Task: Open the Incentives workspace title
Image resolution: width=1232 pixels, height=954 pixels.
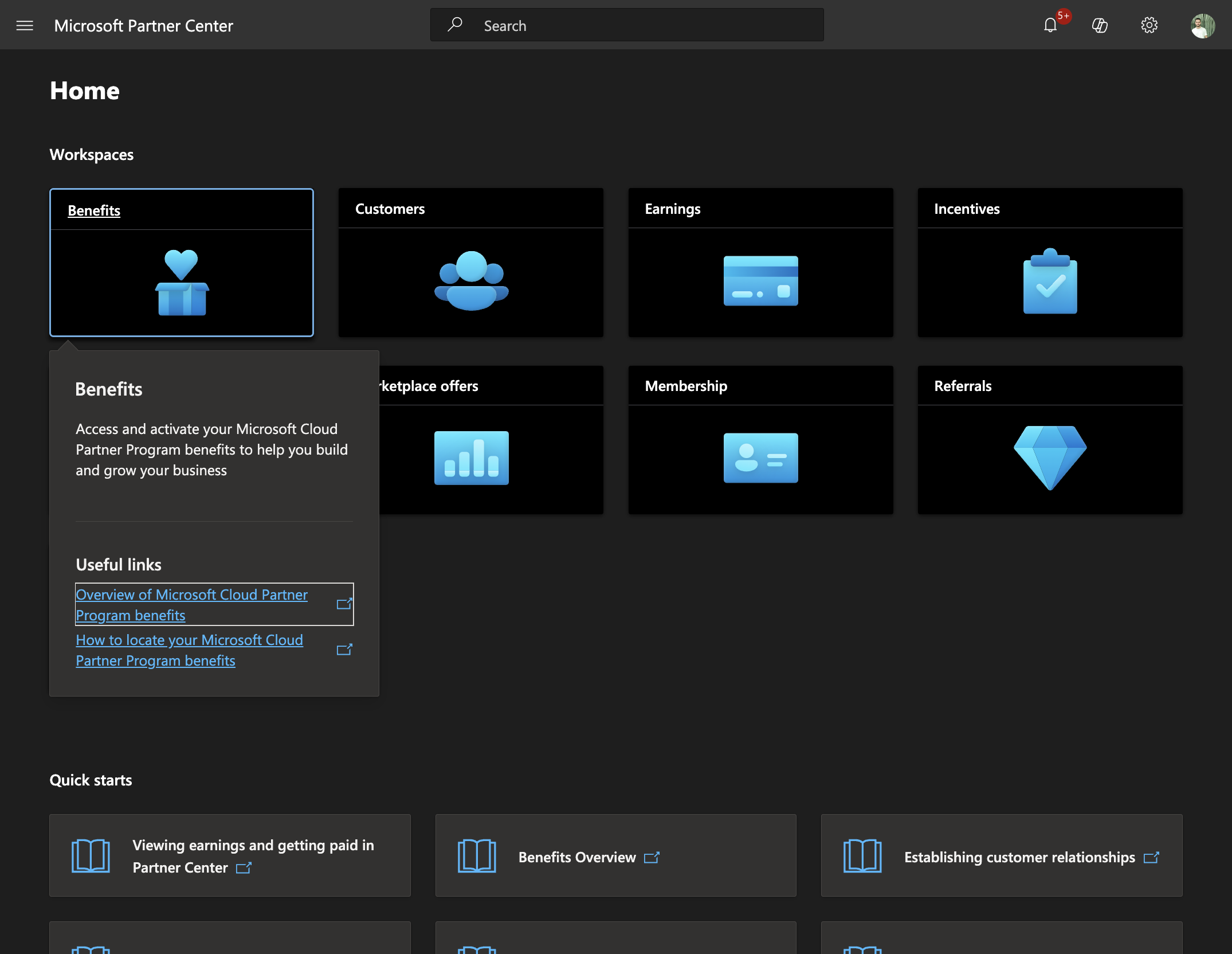Action: click(x=967, y=209)
